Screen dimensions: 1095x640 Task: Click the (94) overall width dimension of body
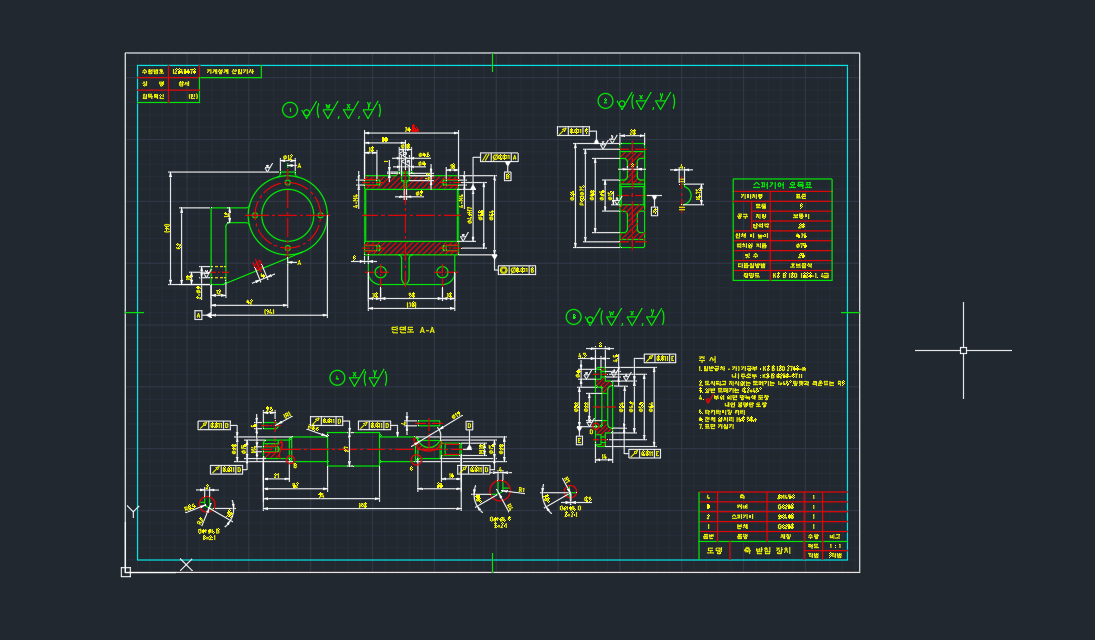[269, 312]
